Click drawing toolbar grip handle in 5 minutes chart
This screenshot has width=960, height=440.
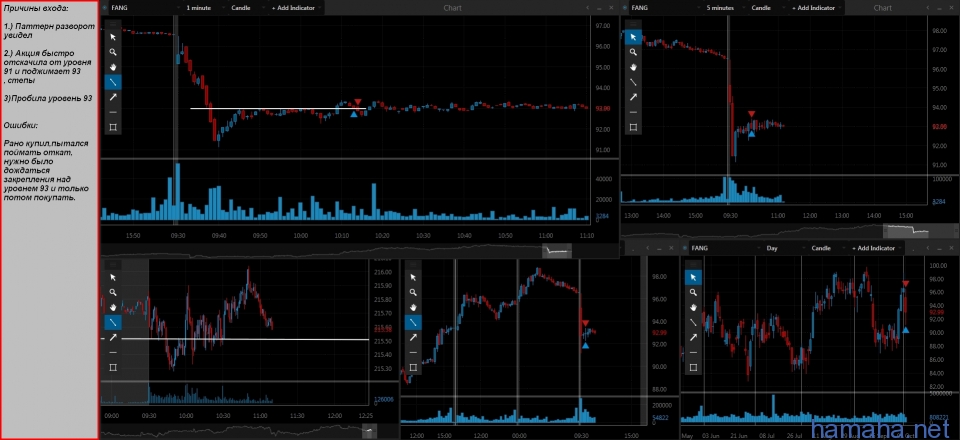(634, 24)
